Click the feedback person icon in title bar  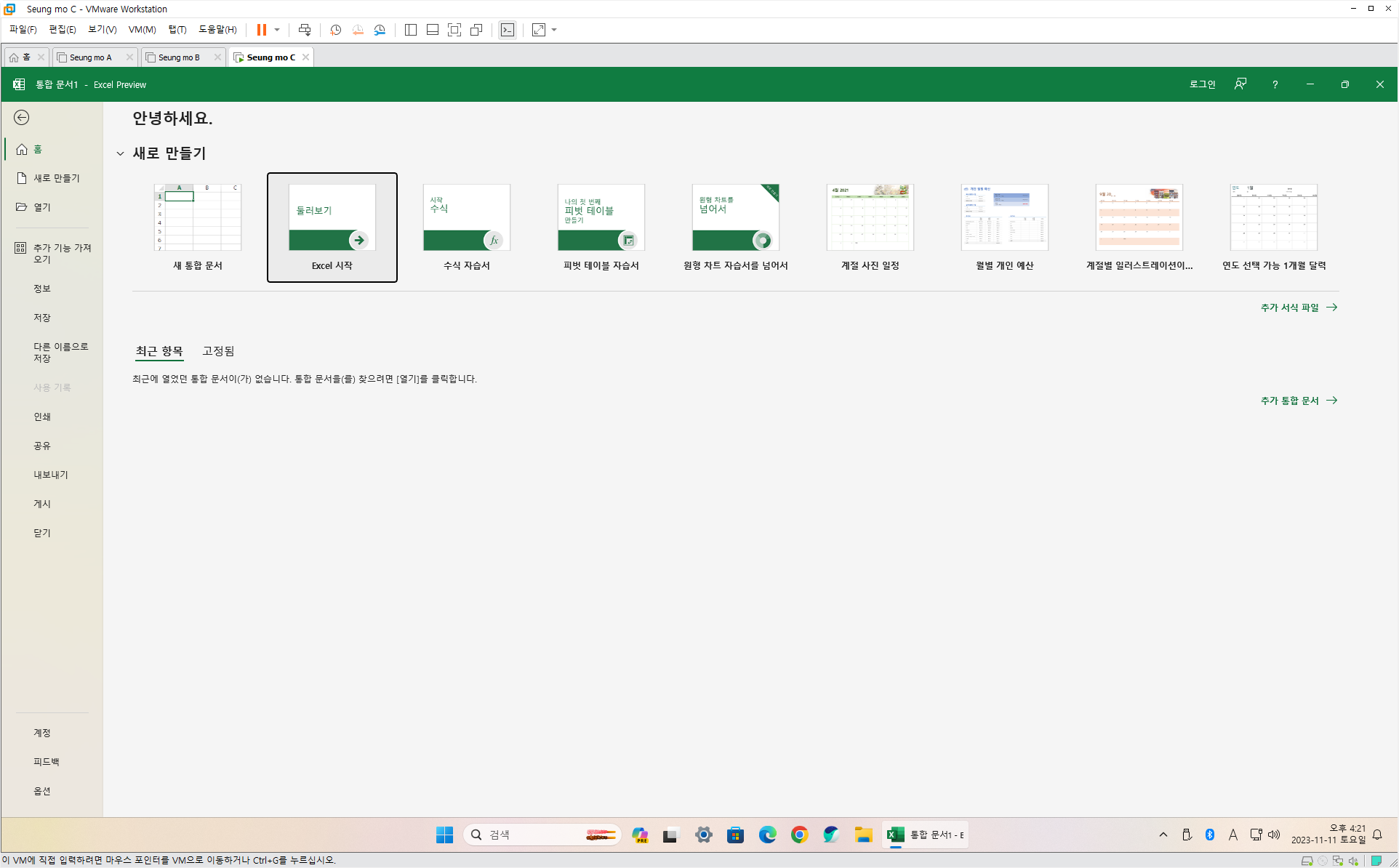(x=1240, y=84)
